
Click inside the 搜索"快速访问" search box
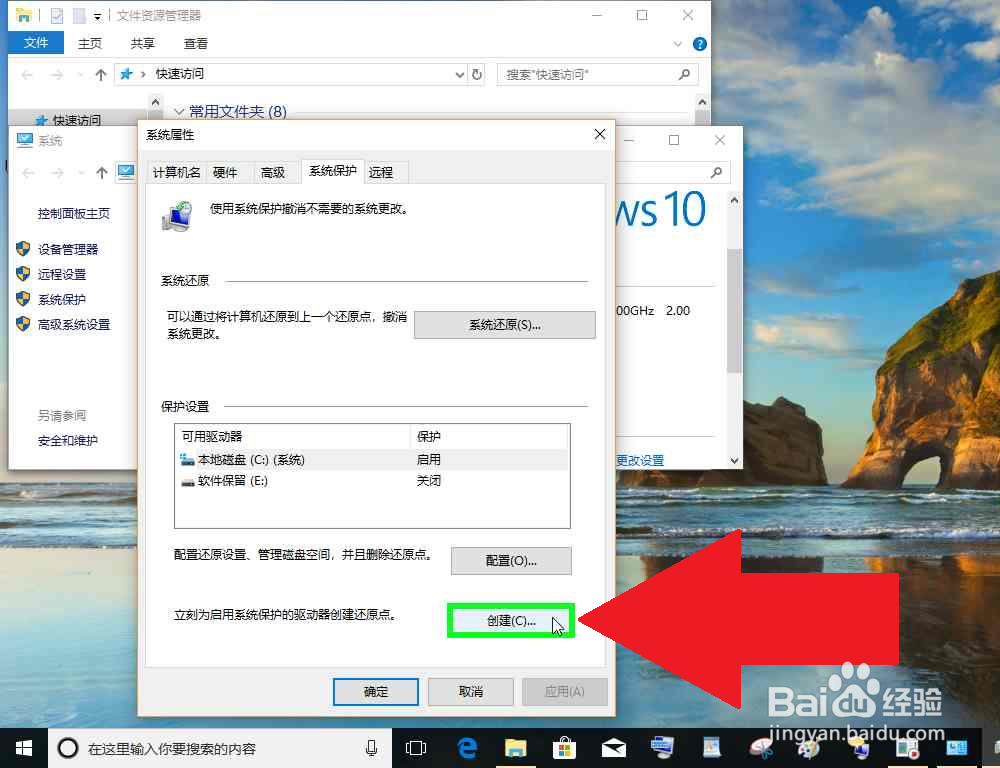tap(580, 74)
